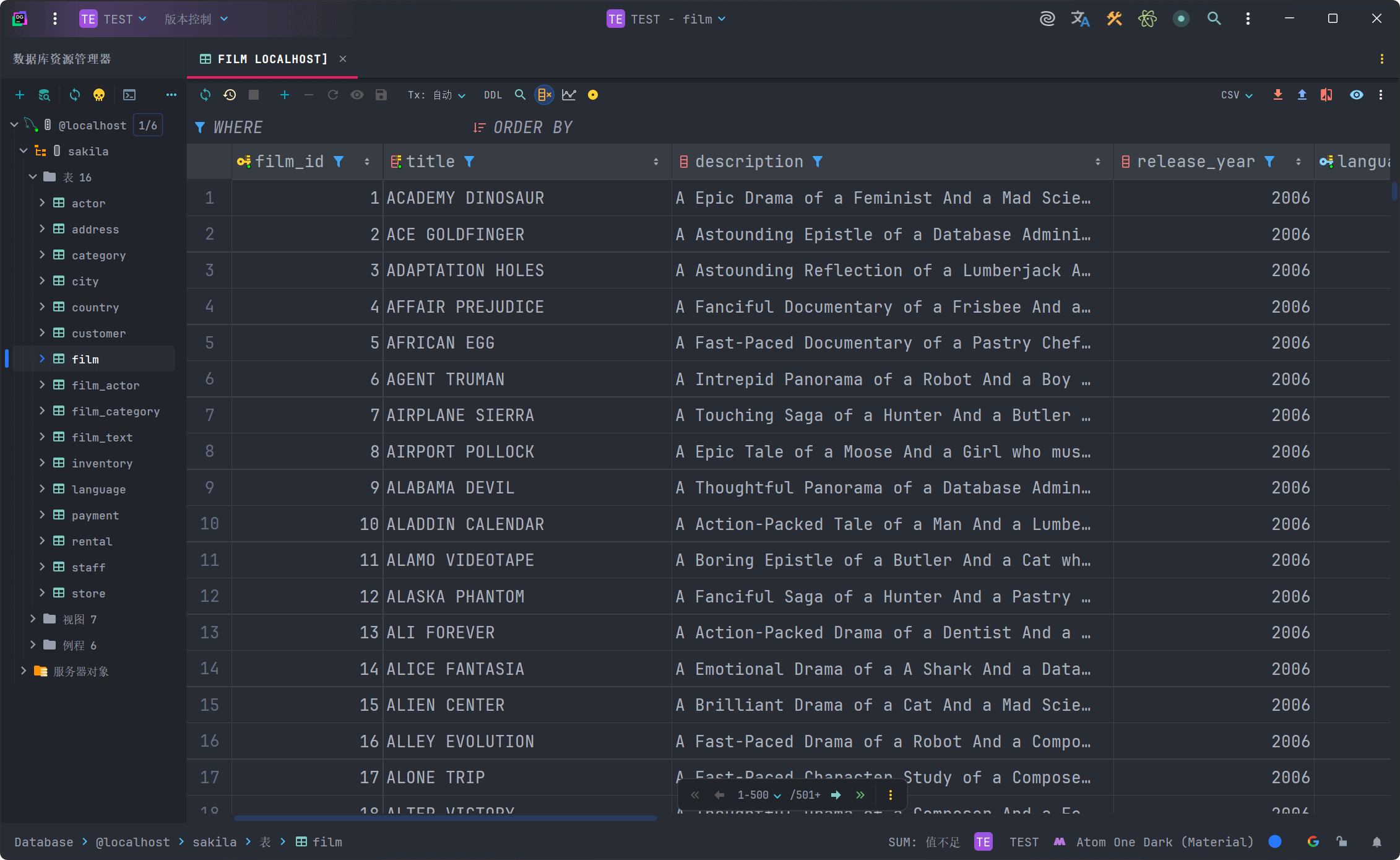Compare data with the red compare icon
This screenshot has height=860, width=1400.
click(x=1326, y=95)
